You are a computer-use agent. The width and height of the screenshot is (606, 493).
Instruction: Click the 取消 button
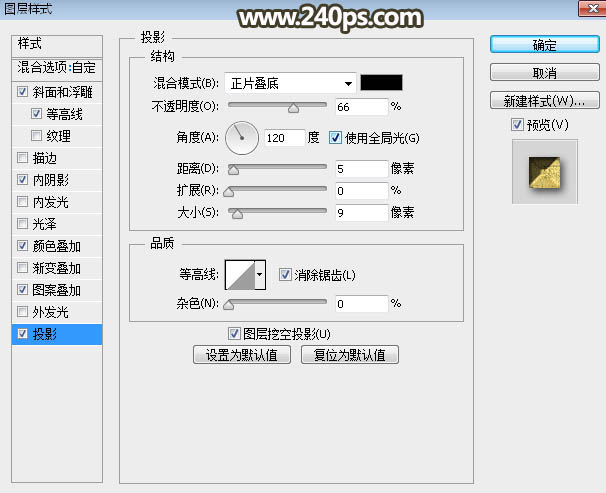point(545,73)
